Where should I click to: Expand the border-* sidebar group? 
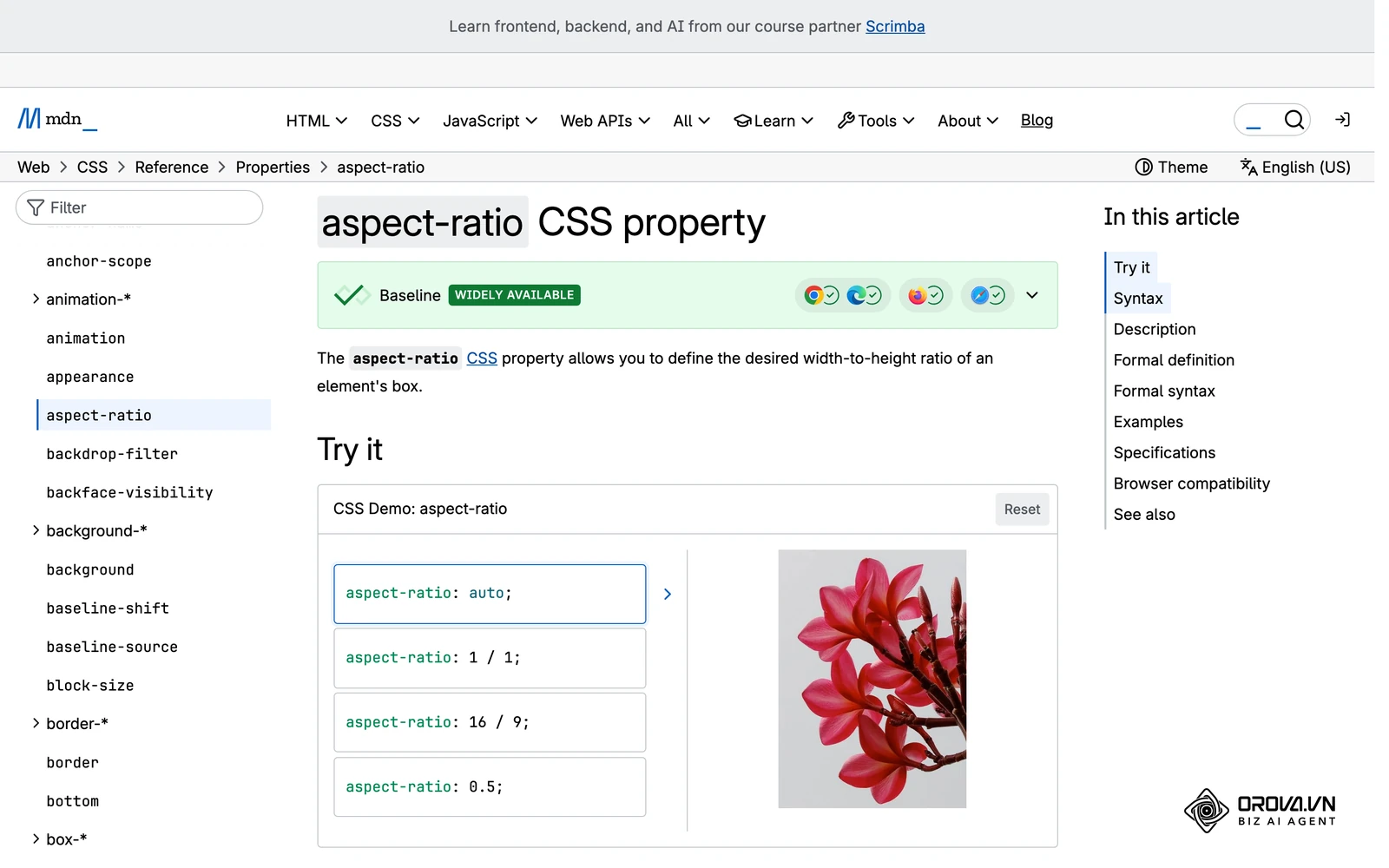click(x=36, y=723)
